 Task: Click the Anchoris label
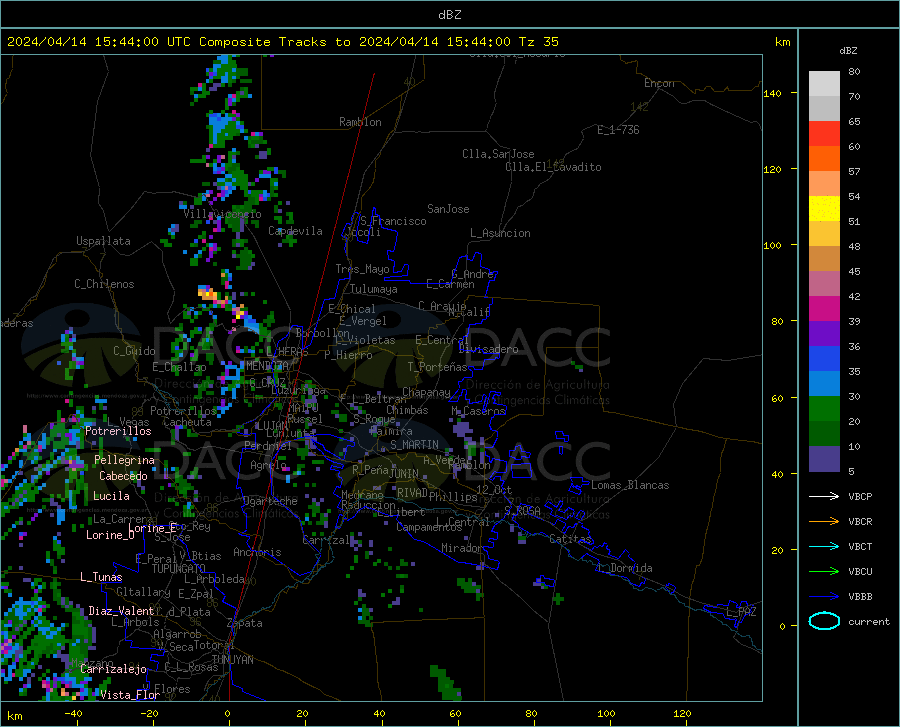point(257,552)
